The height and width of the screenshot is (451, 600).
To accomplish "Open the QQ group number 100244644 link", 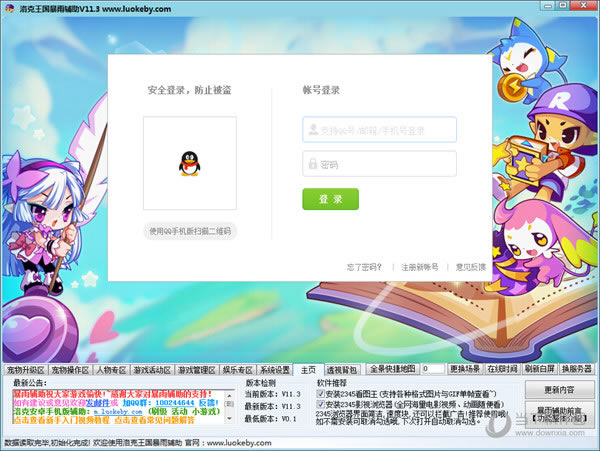I will [175, 403].
